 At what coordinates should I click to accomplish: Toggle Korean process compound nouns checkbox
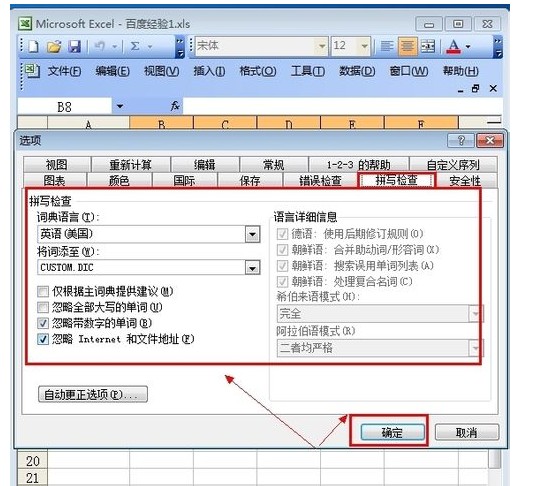point(282,281)
